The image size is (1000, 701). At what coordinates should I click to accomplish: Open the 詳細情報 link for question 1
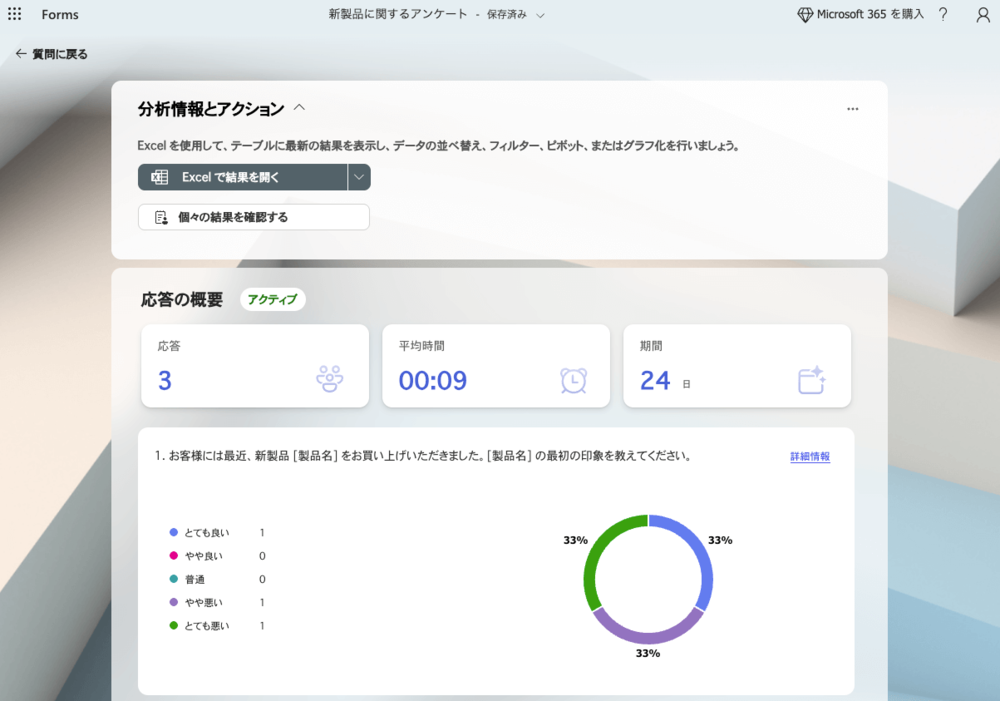(x=810, y=457)
